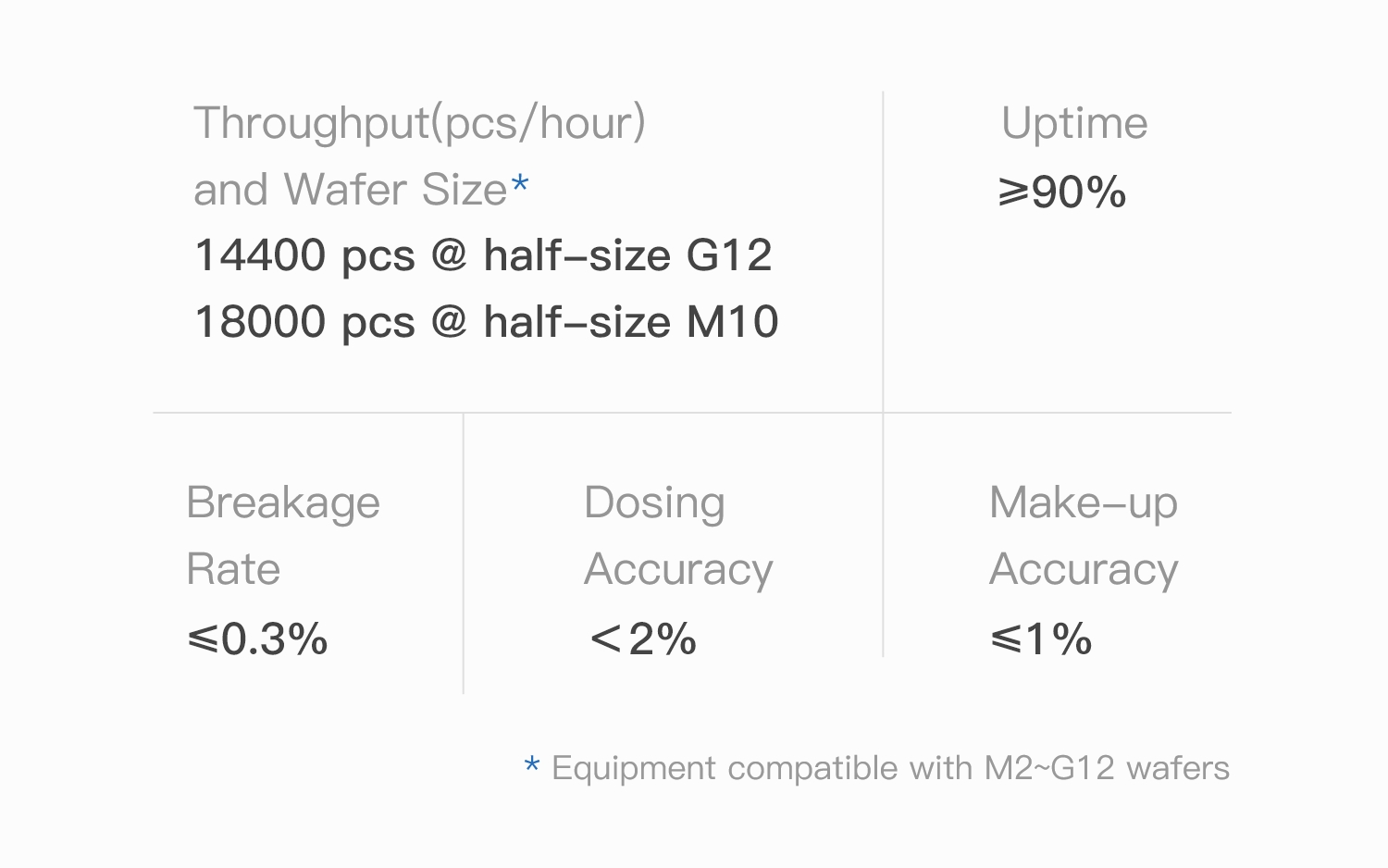Click the "Equipment compatible with M2~G12 wafers" footnote
1388x868 pixels.
(890, 768)
